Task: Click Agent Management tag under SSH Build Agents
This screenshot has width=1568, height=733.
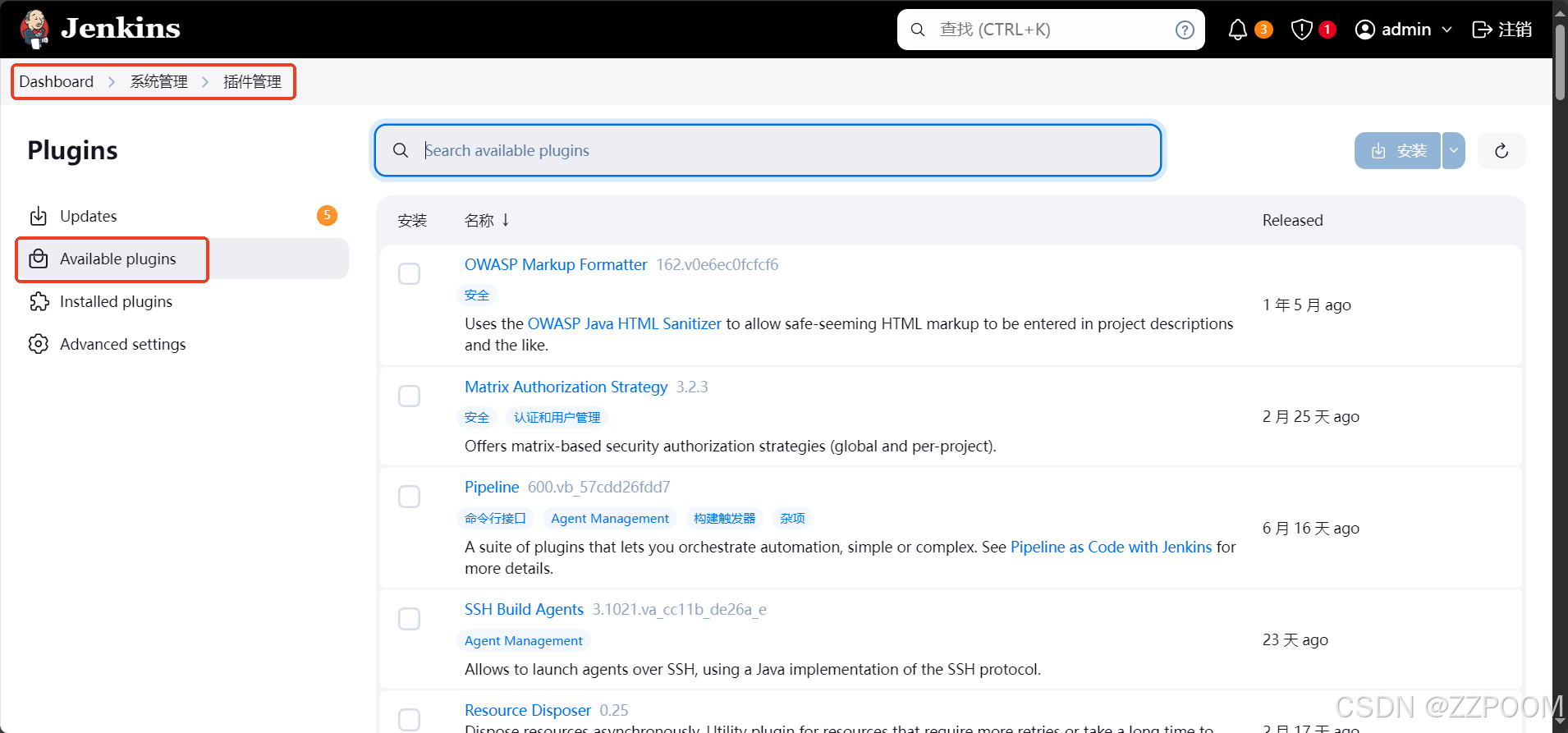Action: point(524,640)
